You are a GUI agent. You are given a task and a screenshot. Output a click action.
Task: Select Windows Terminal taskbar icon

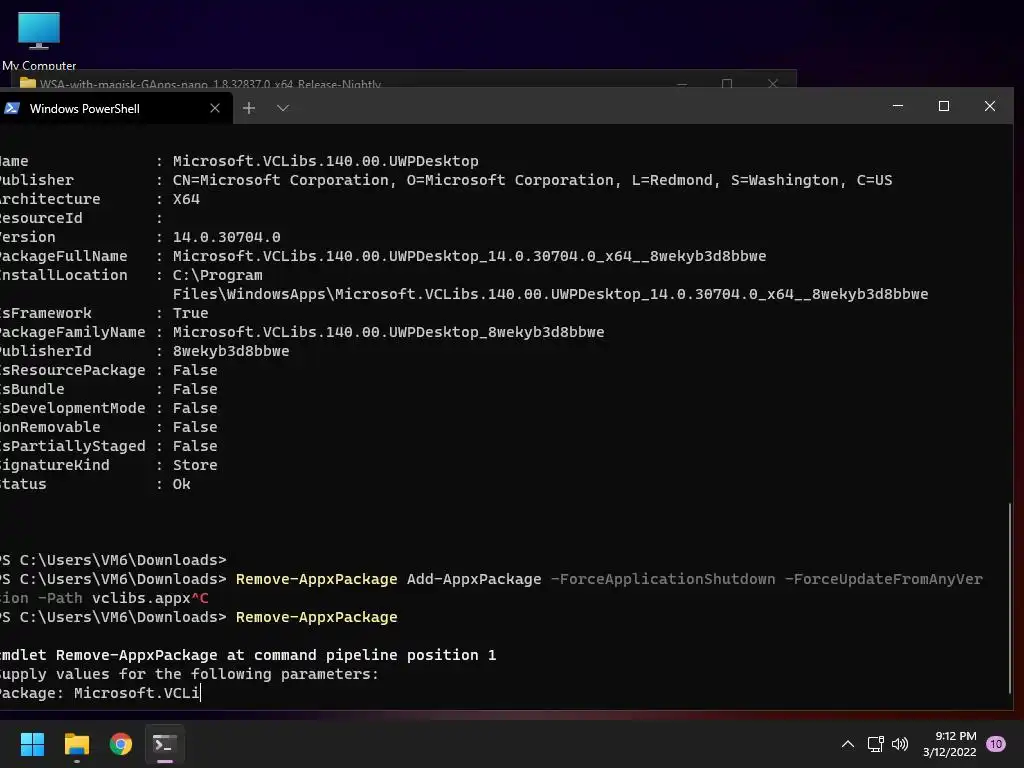(x=165, y=744)
